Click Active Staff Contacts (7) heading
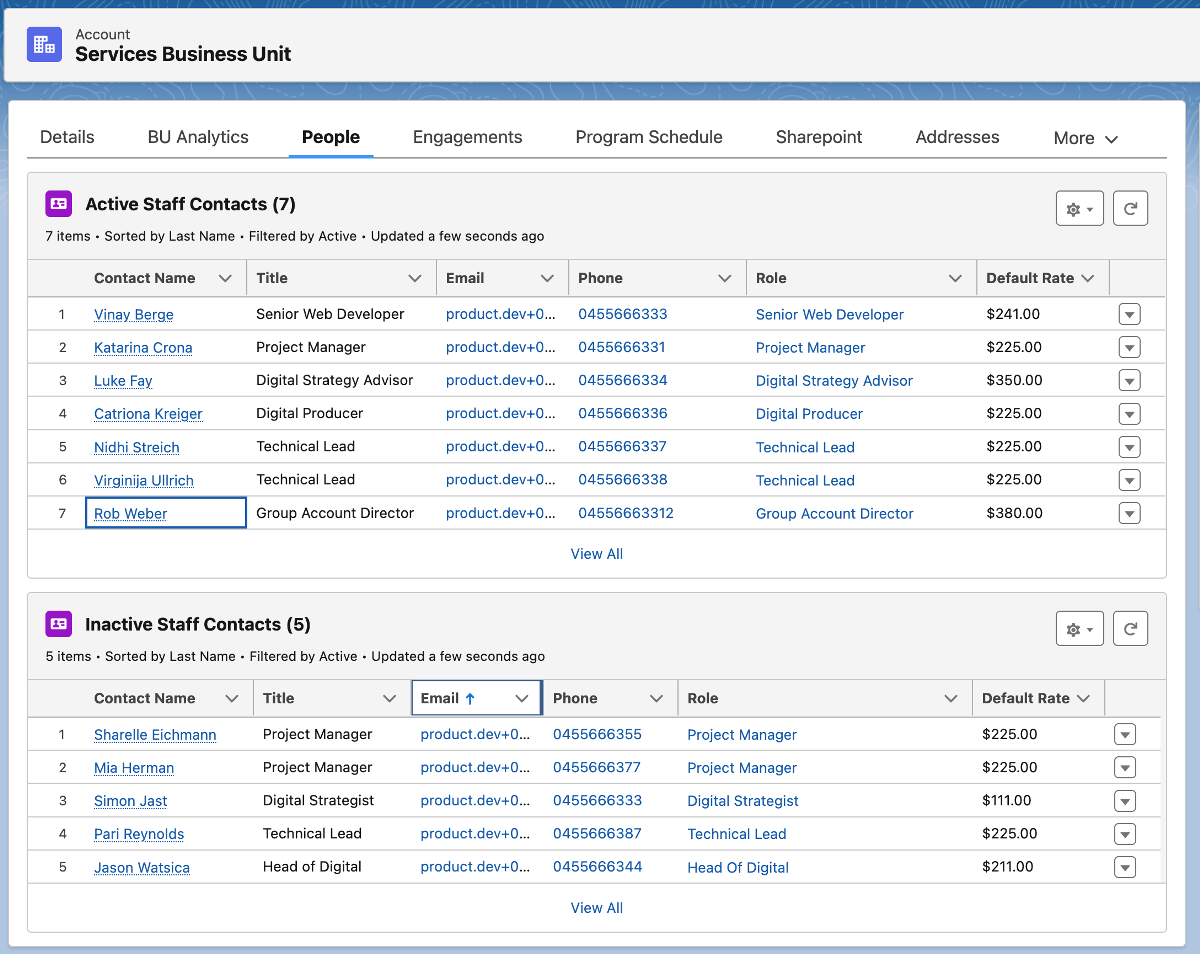 (190, 204)
